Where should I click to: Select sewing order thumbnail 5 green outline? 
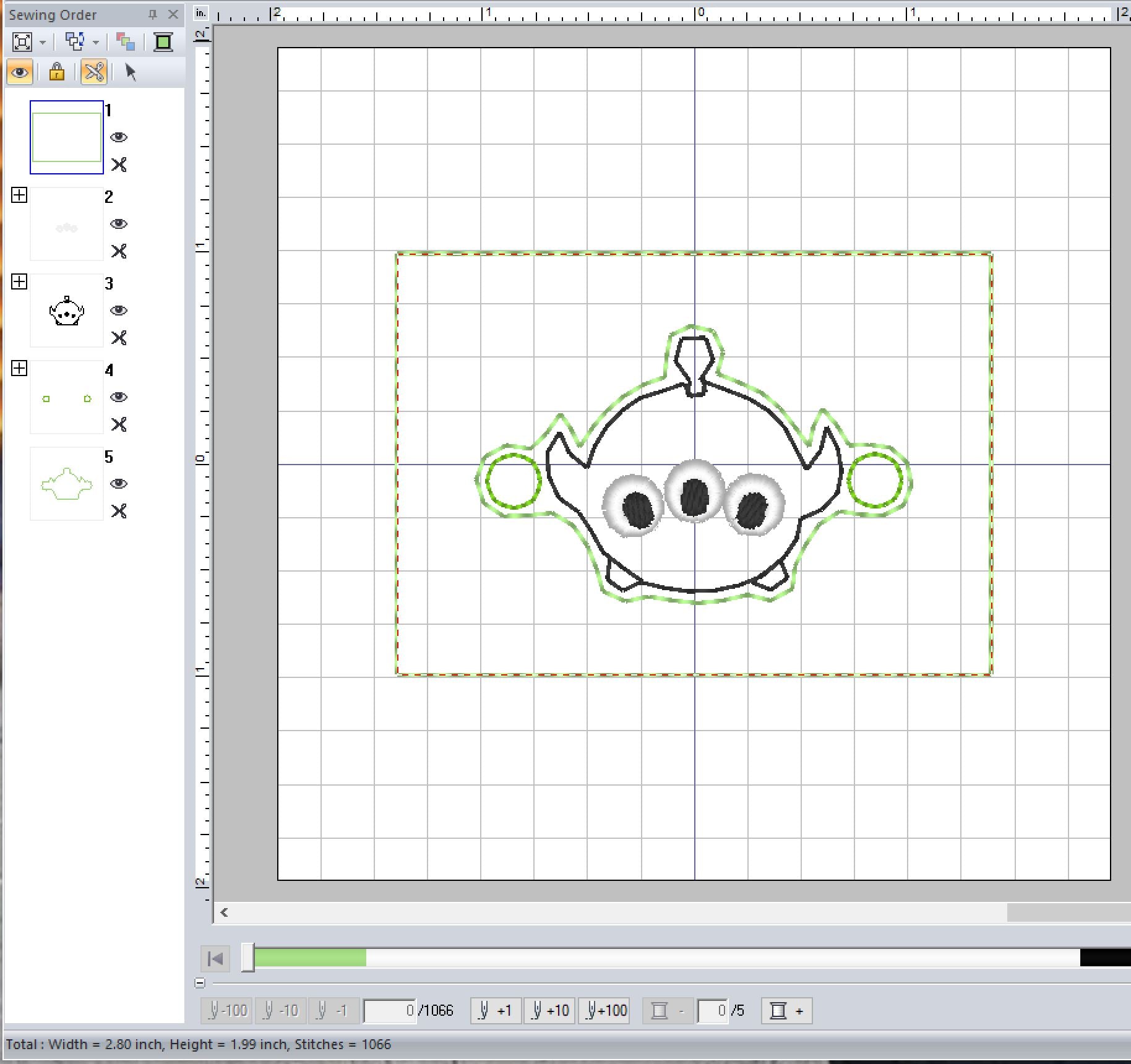67,484
